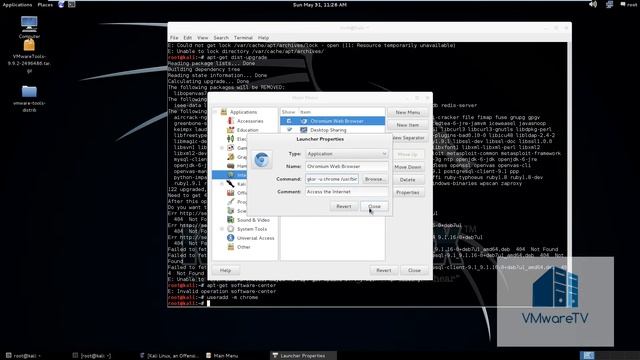The image size is (640, 360).
Task: Expand the Kali Linux submenu in tree
Action: click(222, 184)
